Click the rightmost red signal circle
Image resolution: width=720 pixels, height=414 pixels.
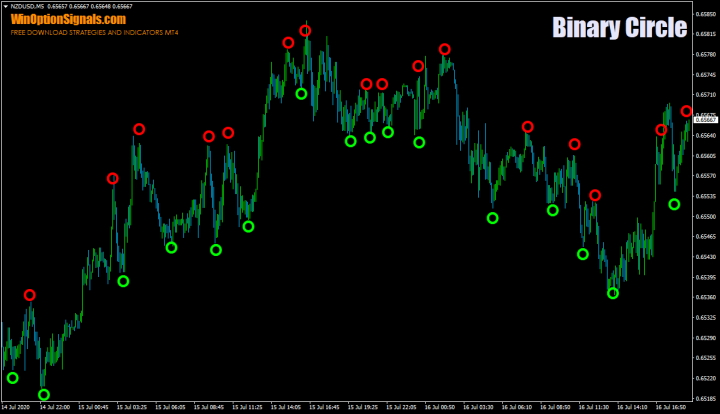tap(687, 111)
